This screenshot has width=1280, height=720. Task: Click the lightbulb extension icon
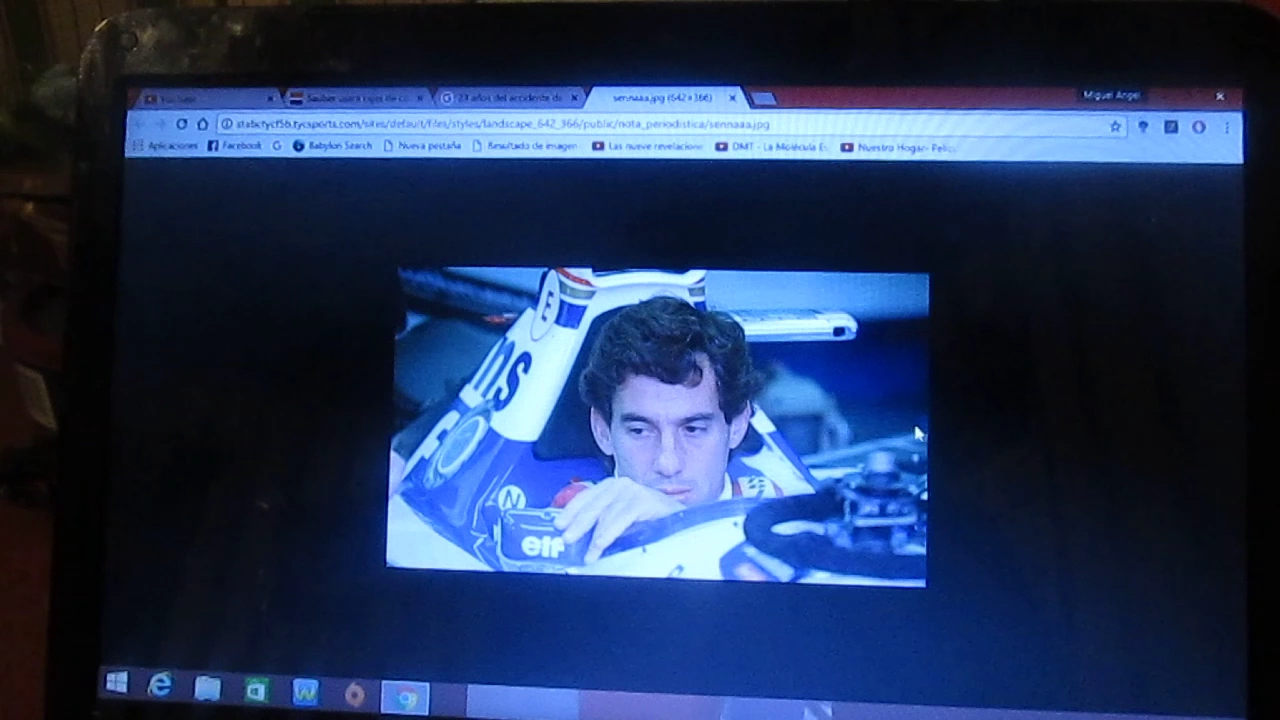[x=1143, y=127]
